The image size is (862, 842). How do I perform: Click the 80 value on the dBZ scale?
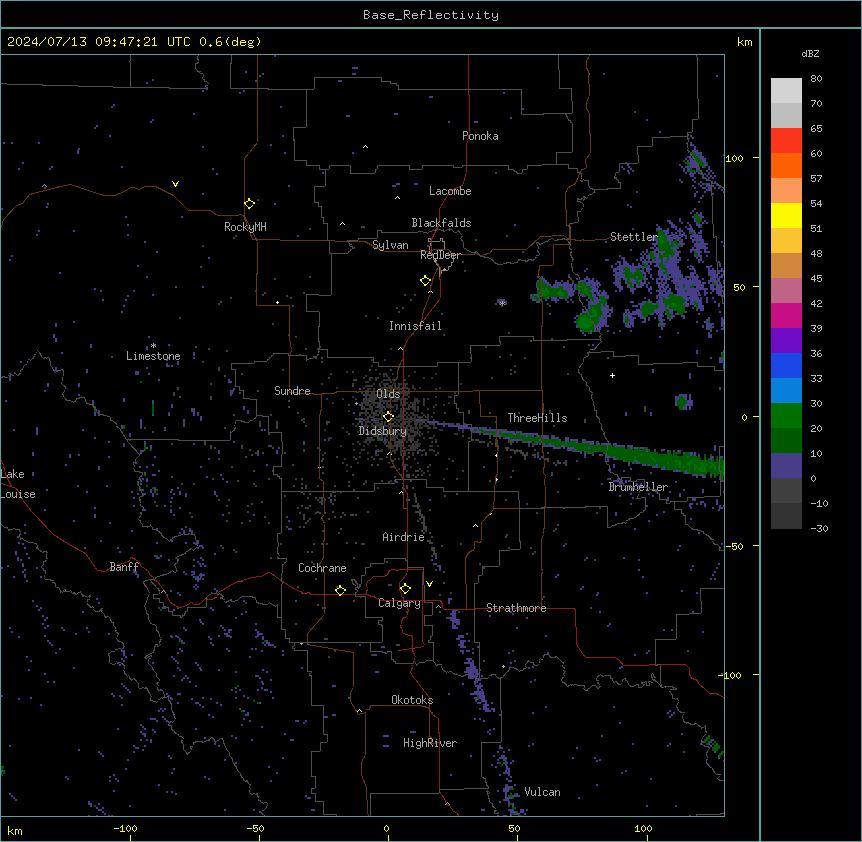click(816, 79)
